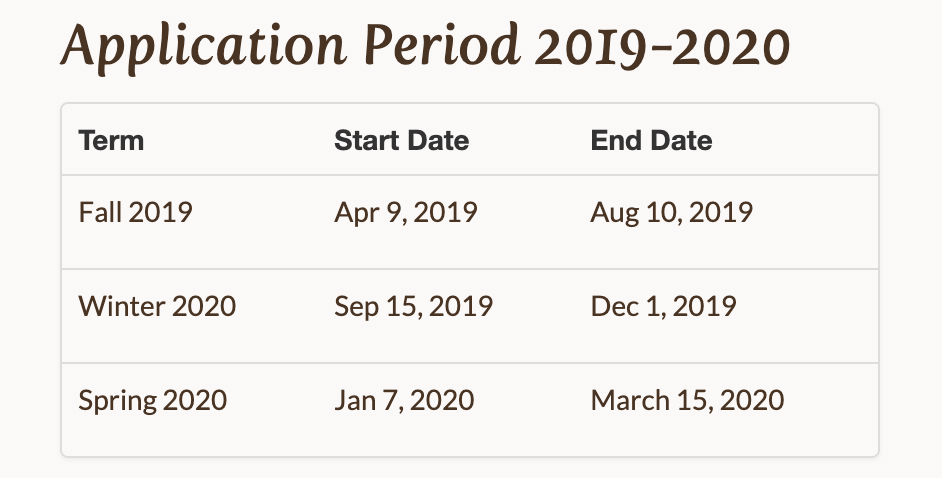Click the word 'End' in the column header
942x478 pixels.
pos(614,140)
